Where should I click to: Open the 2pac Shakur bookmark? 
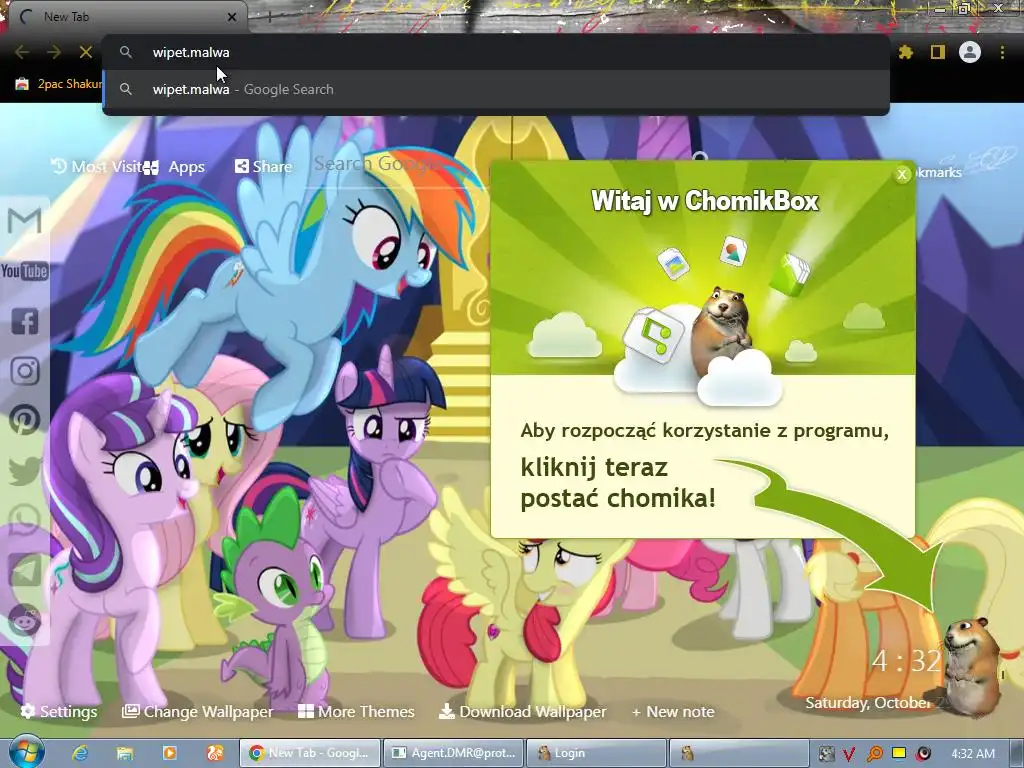59,84
